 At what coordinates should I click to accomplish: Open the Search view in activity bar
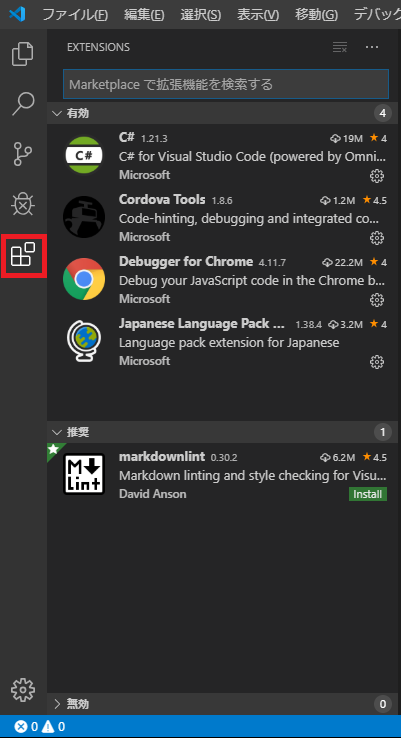pyautogui.click(x=23, y=104)
